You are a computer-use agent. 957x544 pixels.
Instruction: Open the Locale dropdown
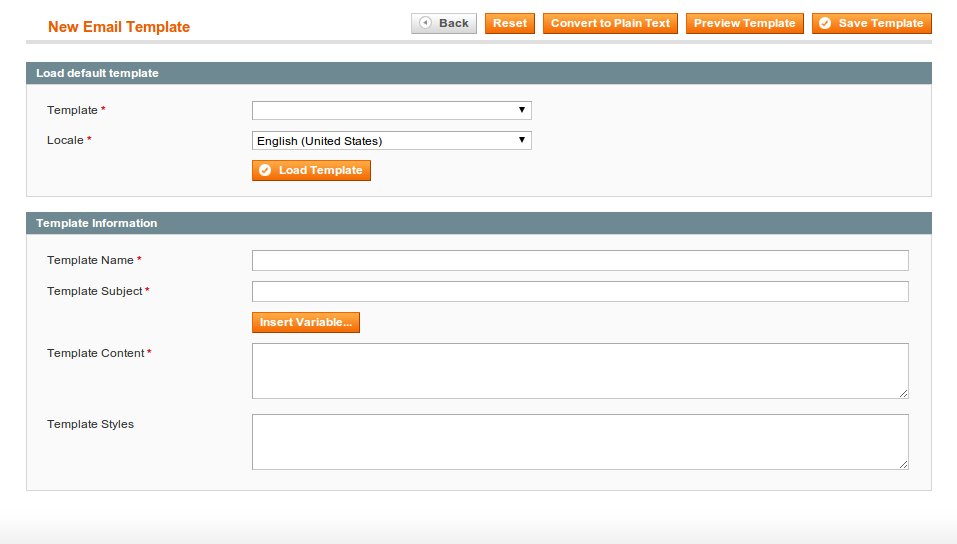click(x=392, y=140)
